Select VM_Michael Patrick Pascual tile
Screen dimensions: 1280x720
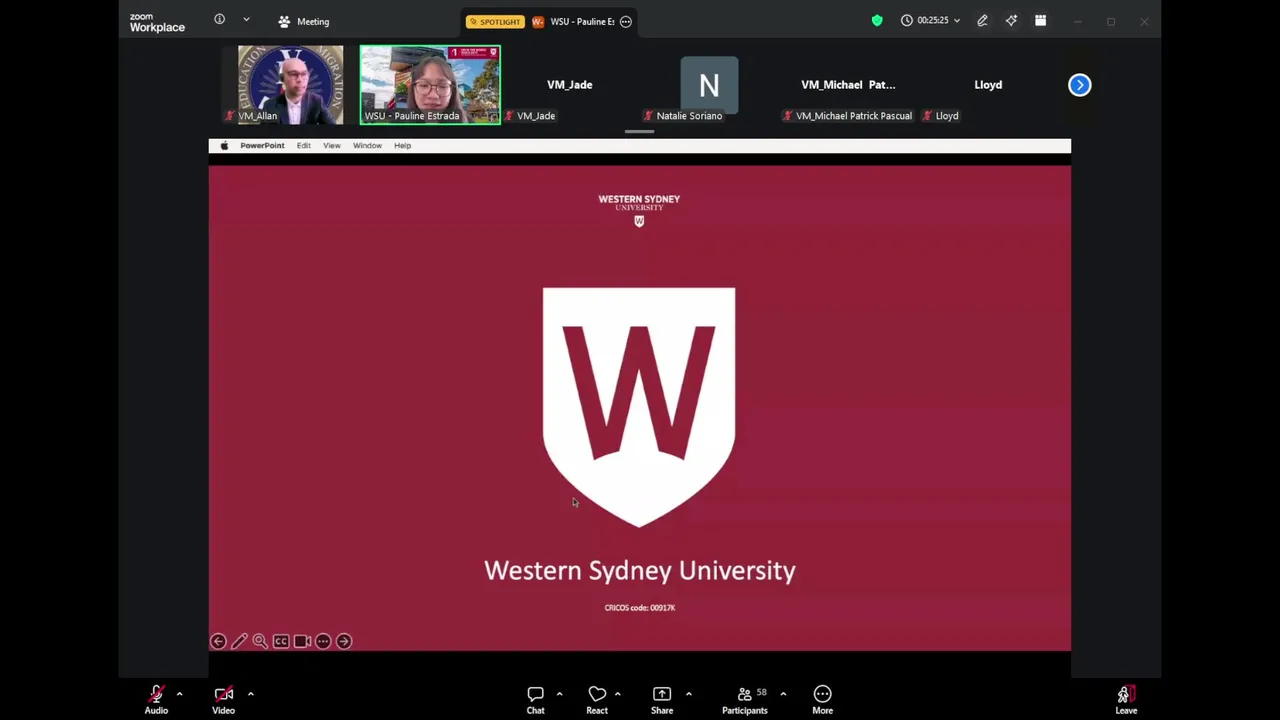848,85
